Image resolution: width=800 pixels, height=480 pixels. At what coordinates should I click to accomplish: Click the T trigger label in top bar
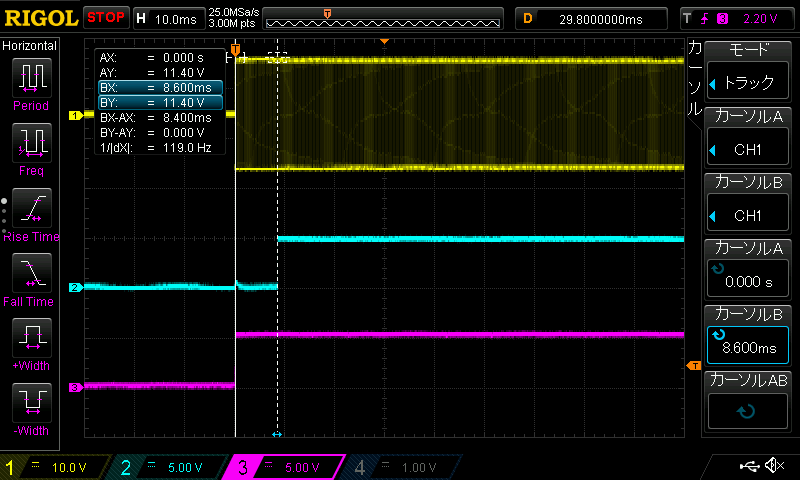click(687, 19)
